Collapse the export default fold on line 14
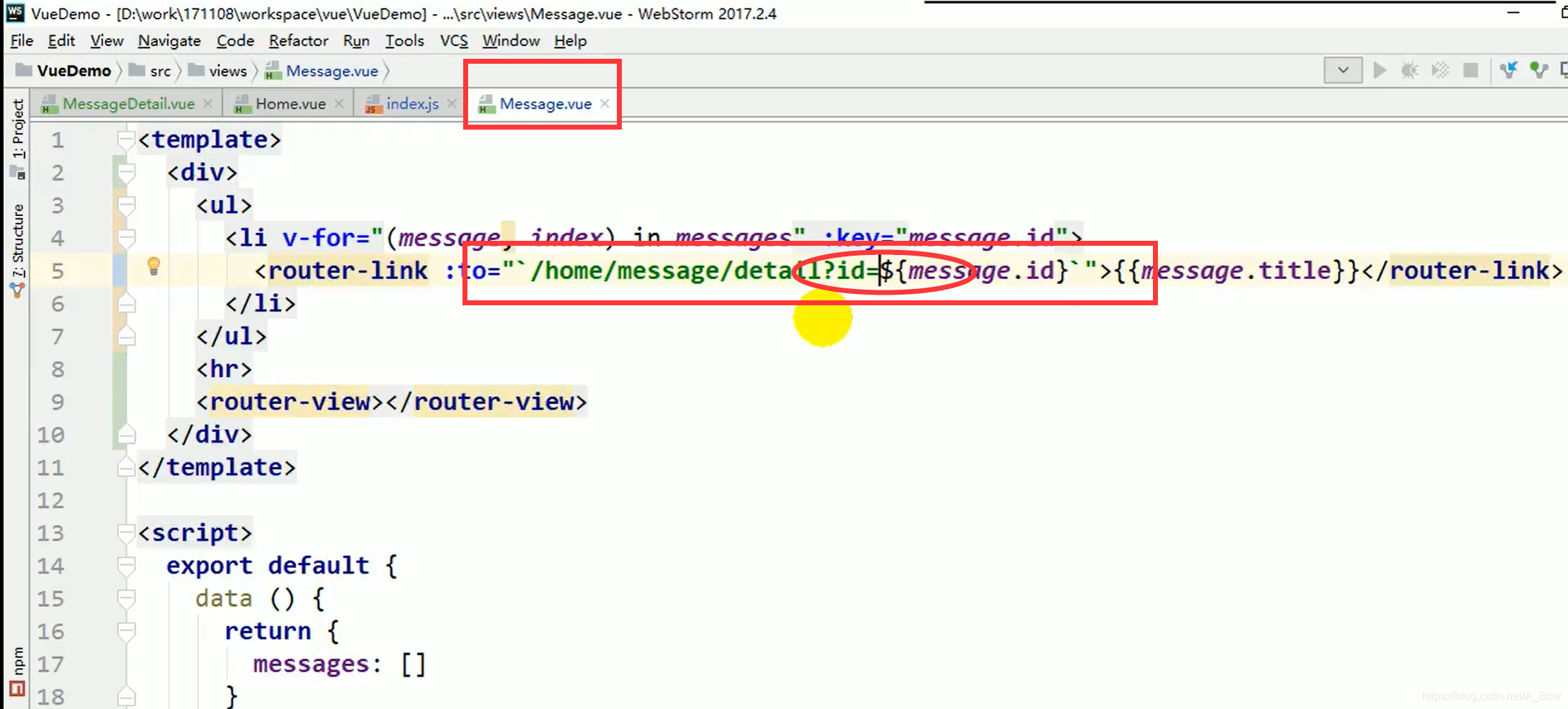 coord(126,565)
